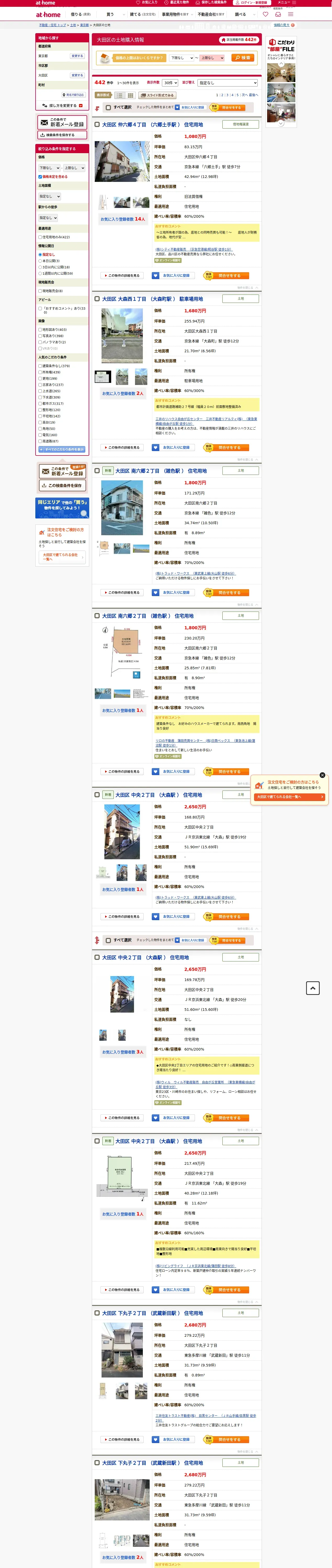Click 大田区で建てられる会社一覧へ in popup
The width and height of the screenshot is (332, 1568).
click(289, 797)
